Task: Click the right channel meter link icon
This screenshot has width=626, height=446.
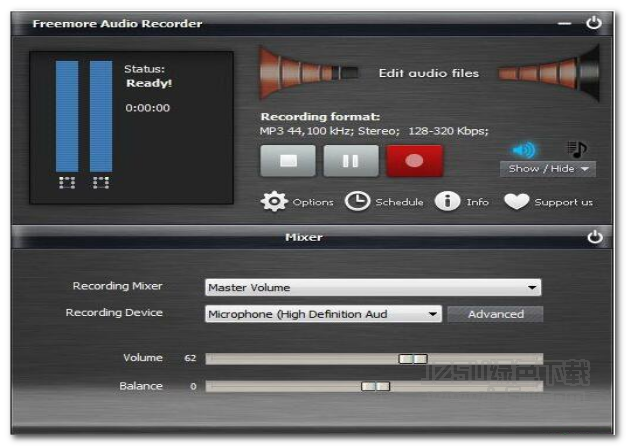Action: click(x=101, y=182)
